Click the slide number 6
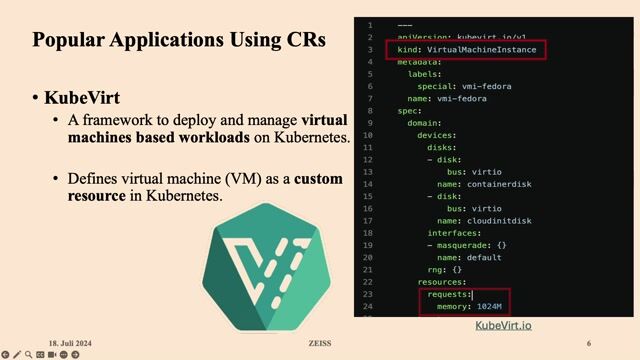This screenshot has height=360, width=640. pyautogui.click(x=589, y=343)
